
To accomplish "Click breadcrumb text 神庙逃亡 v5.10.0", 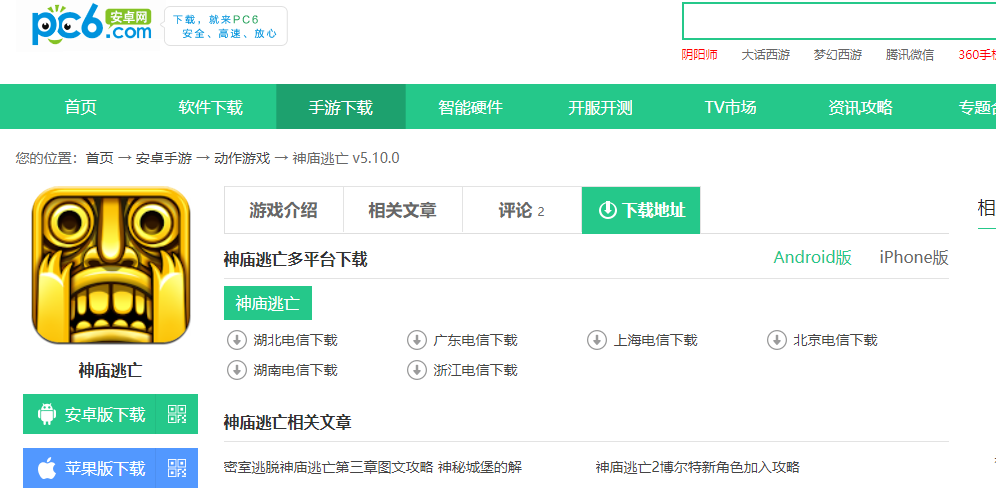I will (346, 158).
